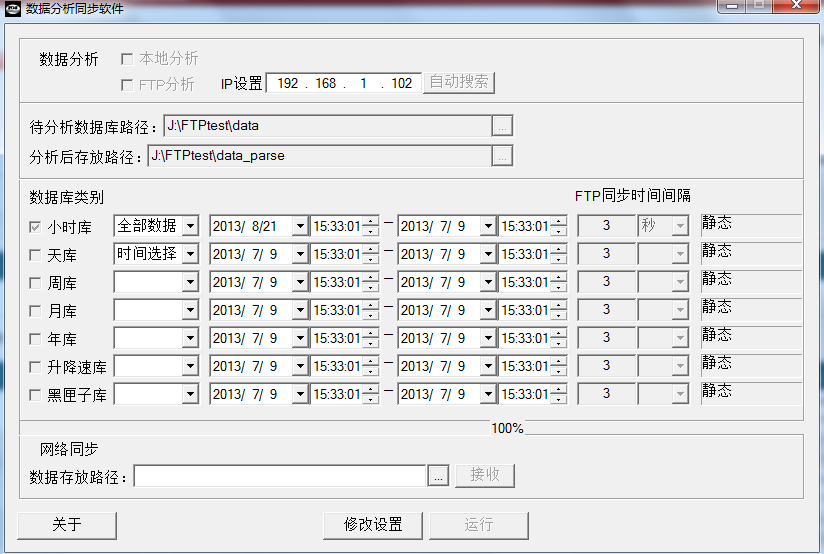
Task: Click the 100% progress bar
Action: [411, 428]
